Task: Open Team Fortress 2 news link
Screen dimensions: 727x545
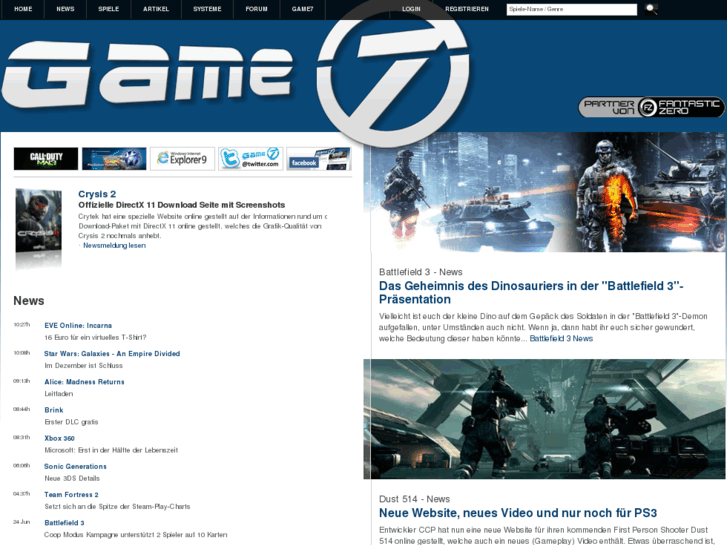Action: pos(71,495)
